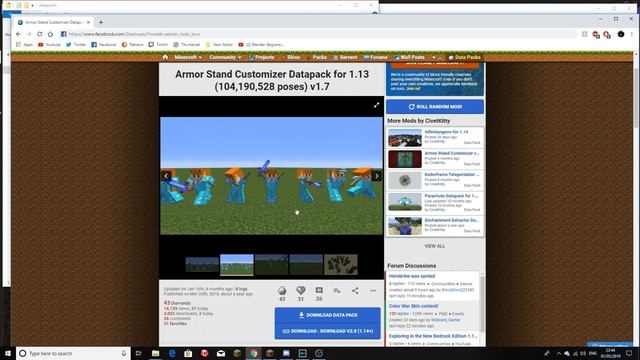This screenshot has height=360, width=640.
Task: Expand gallery image to fullscreen
Action: [376, 105]
